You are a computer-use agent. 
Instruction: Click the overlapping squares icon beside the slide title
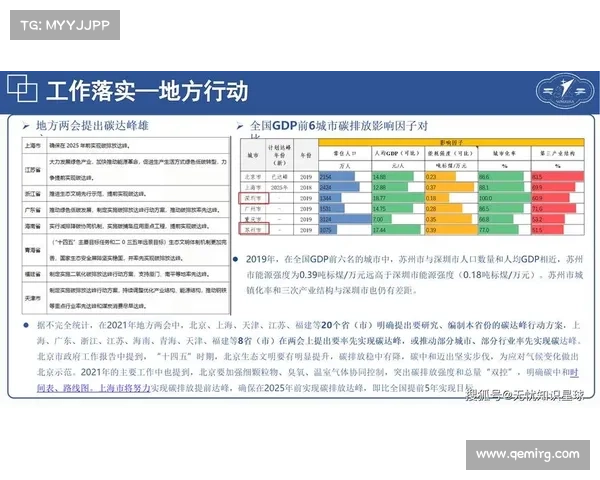pyautogui.click(x=22, y=88)
